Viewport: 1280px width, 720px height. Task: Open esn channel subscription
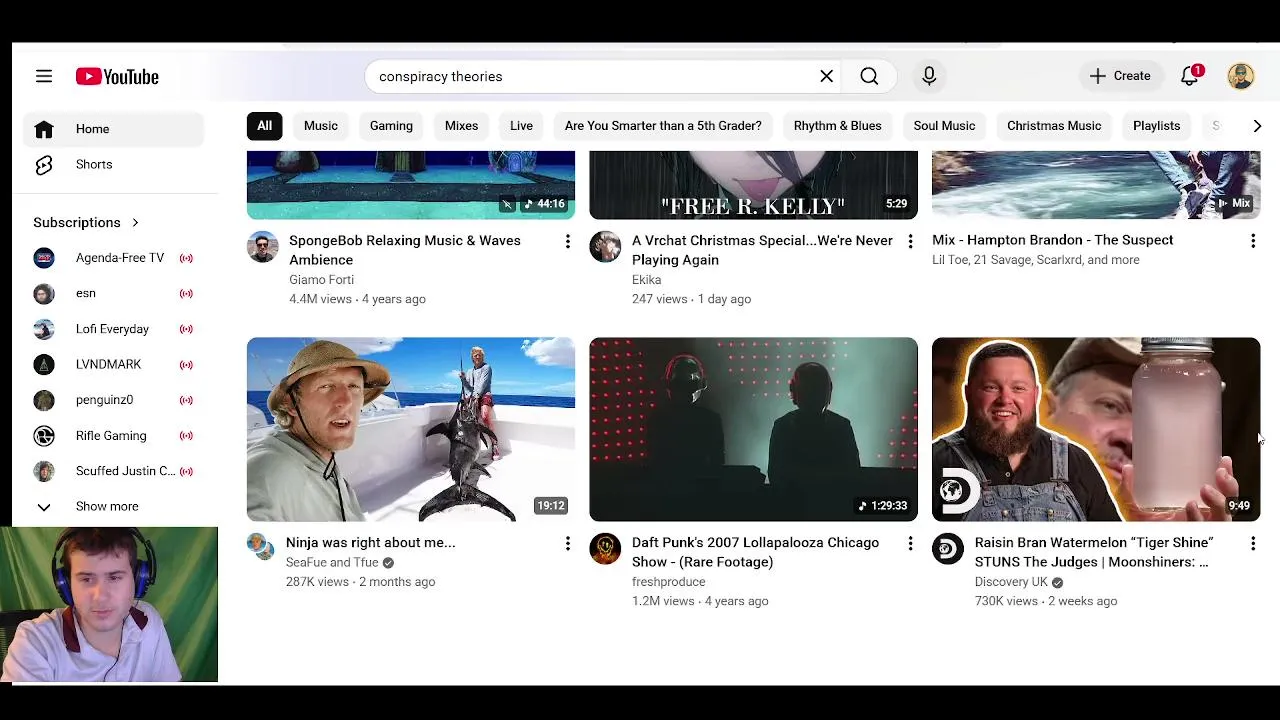point(113,293)
